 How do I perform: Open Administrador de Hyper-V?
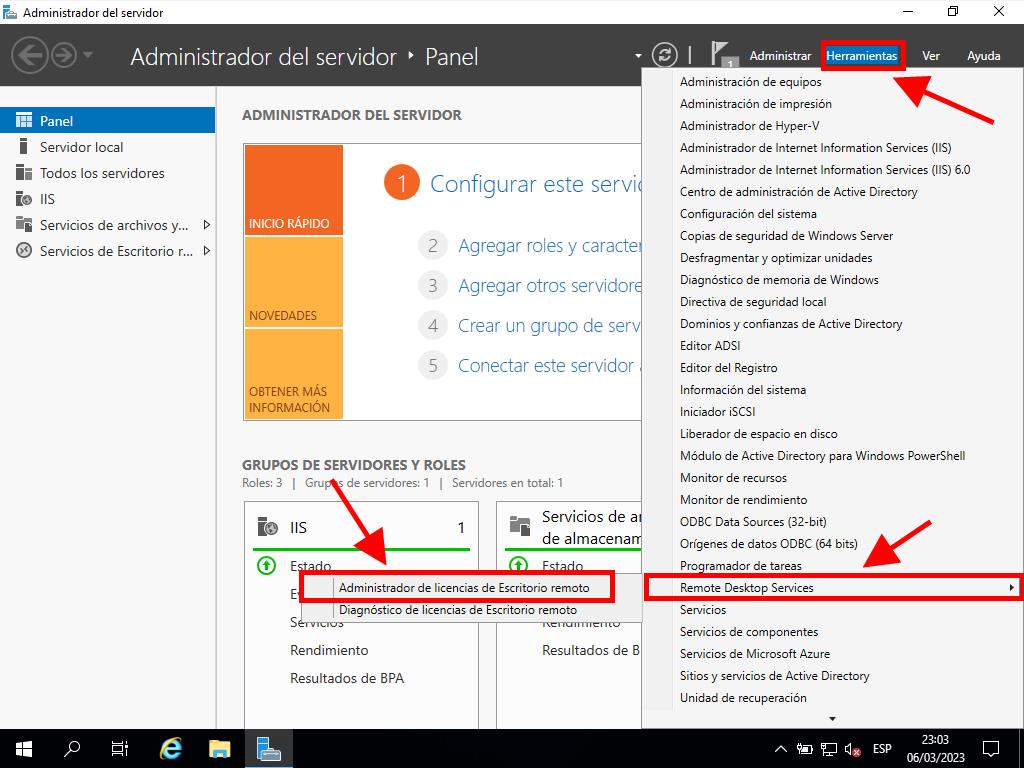pyautogui.click(x=749, y=126)
